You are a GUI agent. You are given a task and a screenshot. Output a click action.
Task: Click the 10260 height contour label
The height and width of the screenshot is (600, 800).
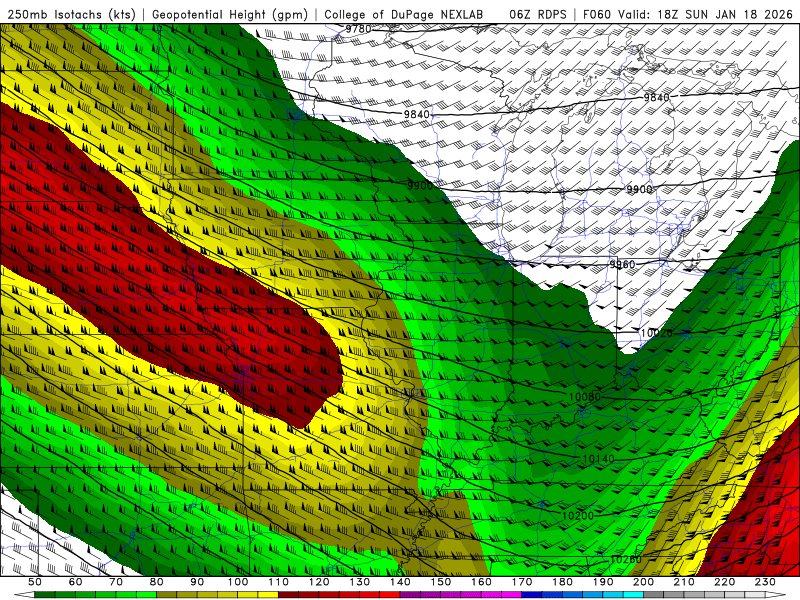(626, 559)
